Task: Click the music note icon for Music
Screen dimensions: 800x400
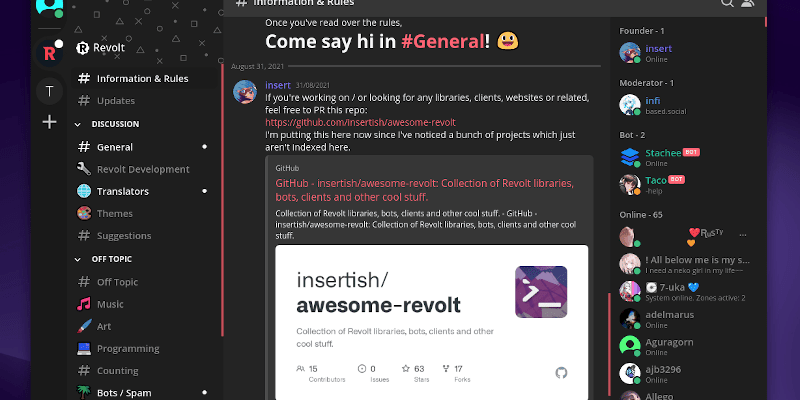Action: point(84,304)
